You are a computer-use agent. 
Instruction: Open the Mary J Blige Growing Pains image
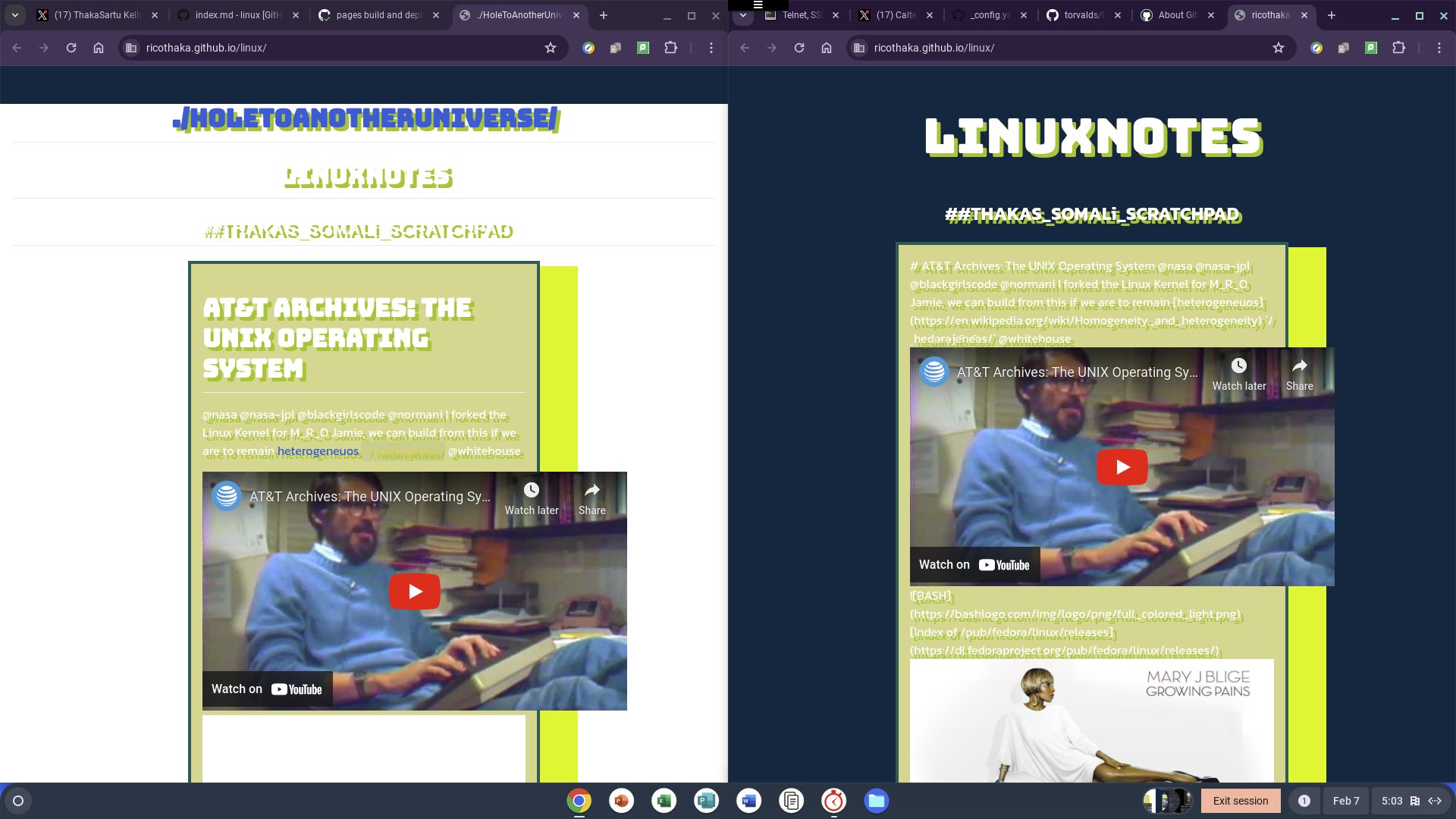click(x=1092, y=721)
